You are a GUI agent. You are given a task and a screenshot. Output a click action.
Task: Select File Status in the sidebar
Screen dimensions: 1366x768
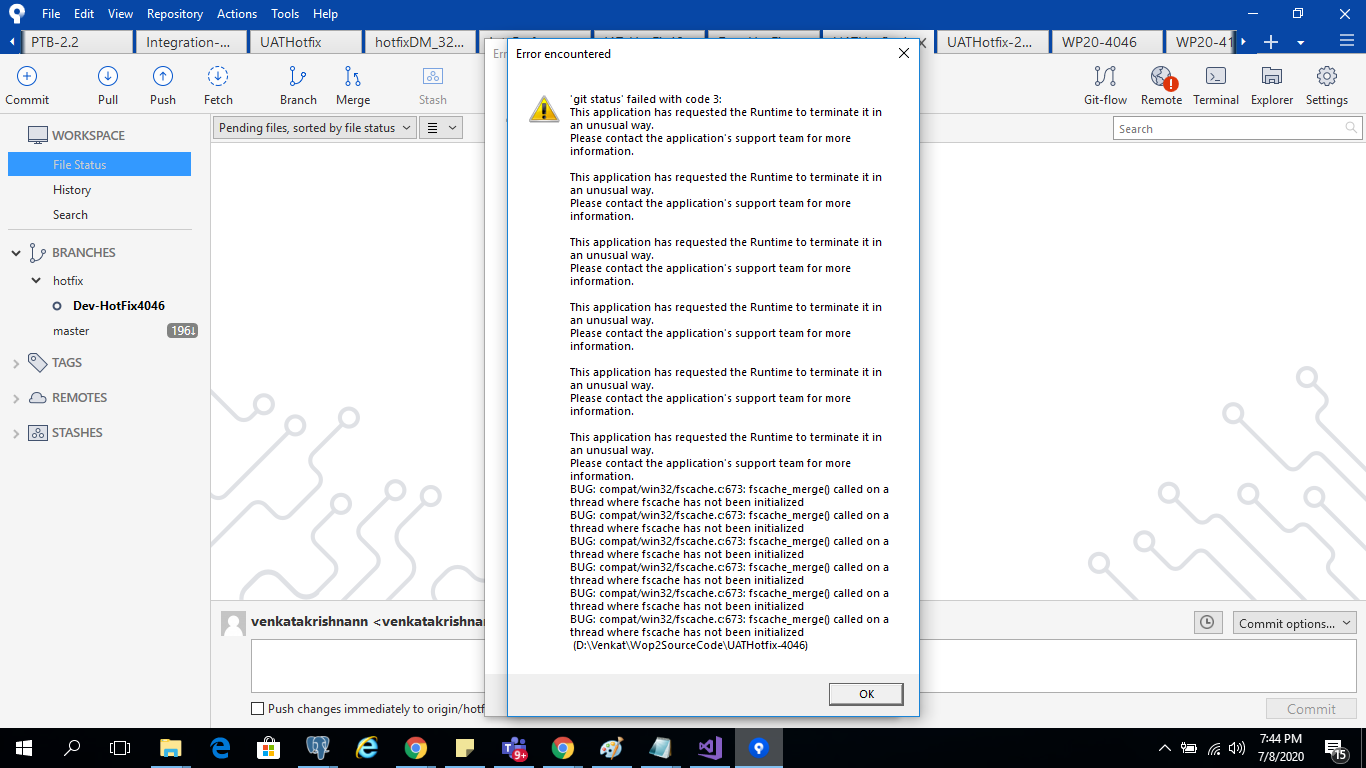[99, 164]
